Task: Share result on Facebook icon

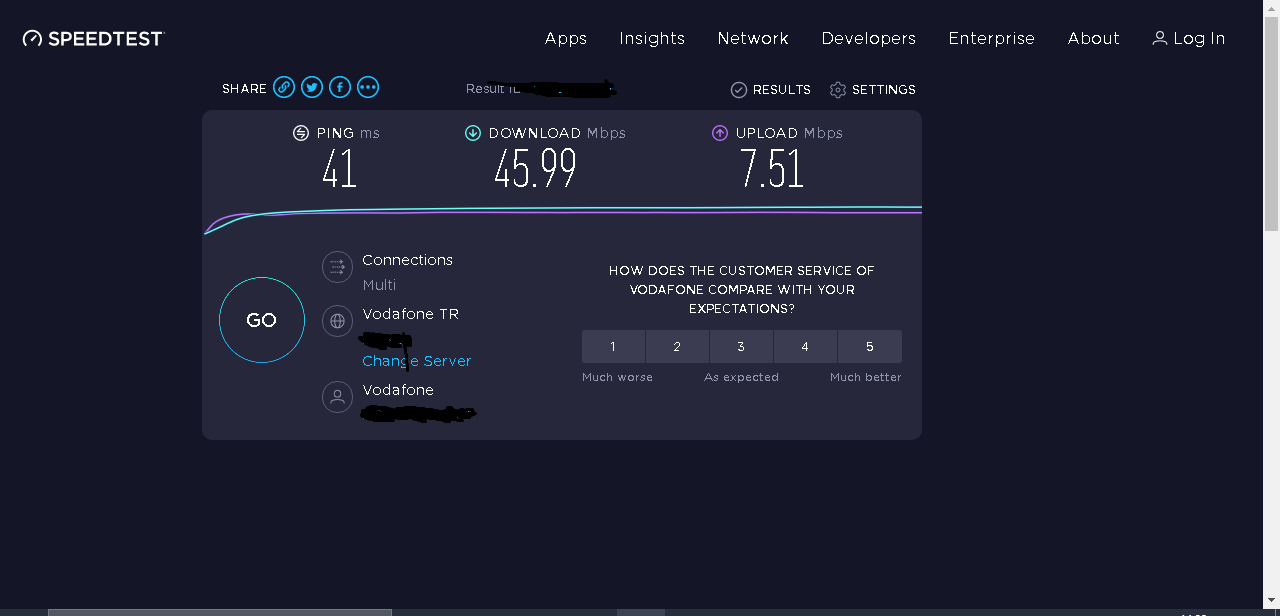Action: click(x=340, y=88)
